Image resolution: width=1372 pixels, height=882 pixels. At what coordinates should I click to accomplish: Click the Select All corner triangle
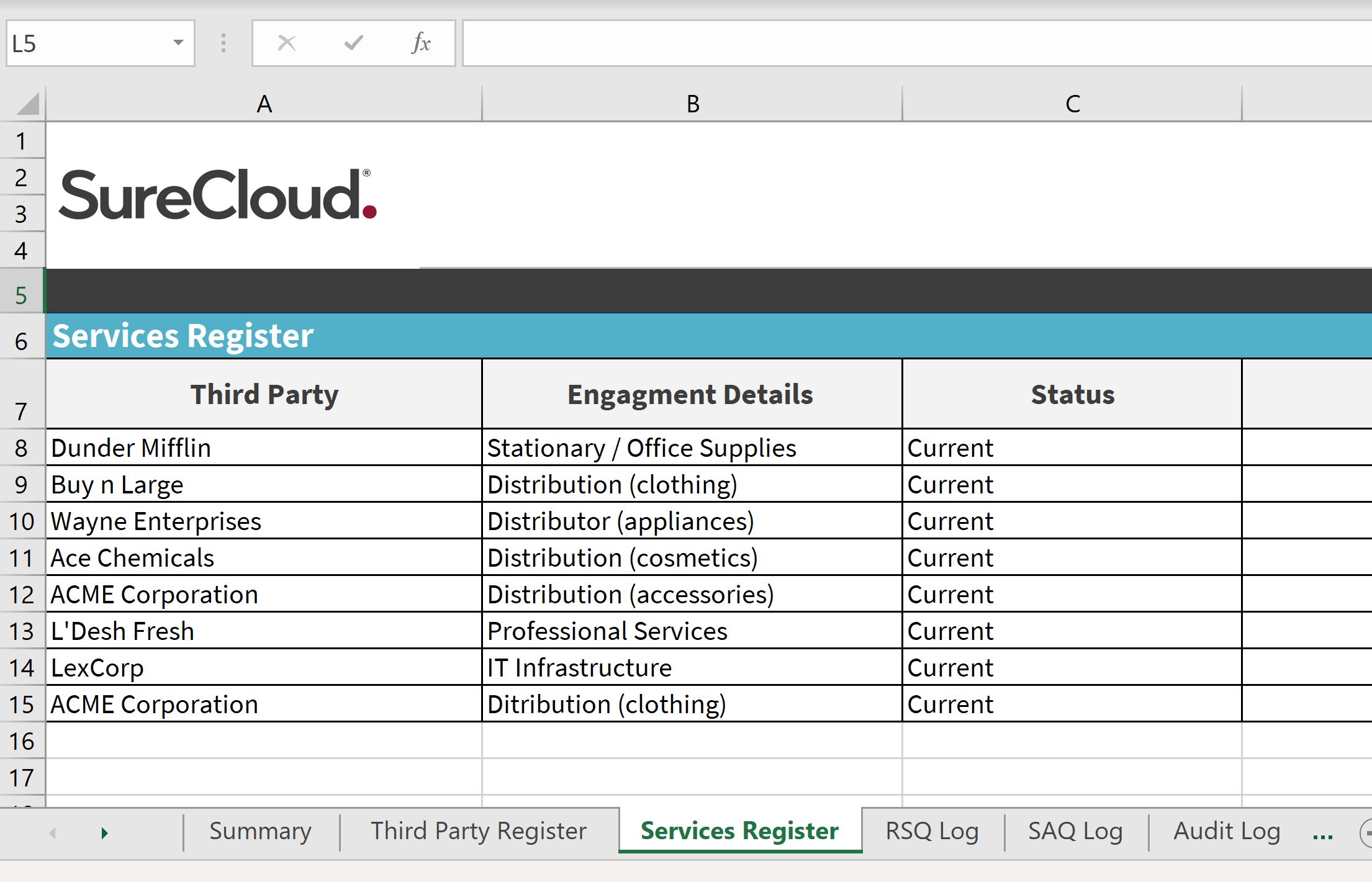27,104
